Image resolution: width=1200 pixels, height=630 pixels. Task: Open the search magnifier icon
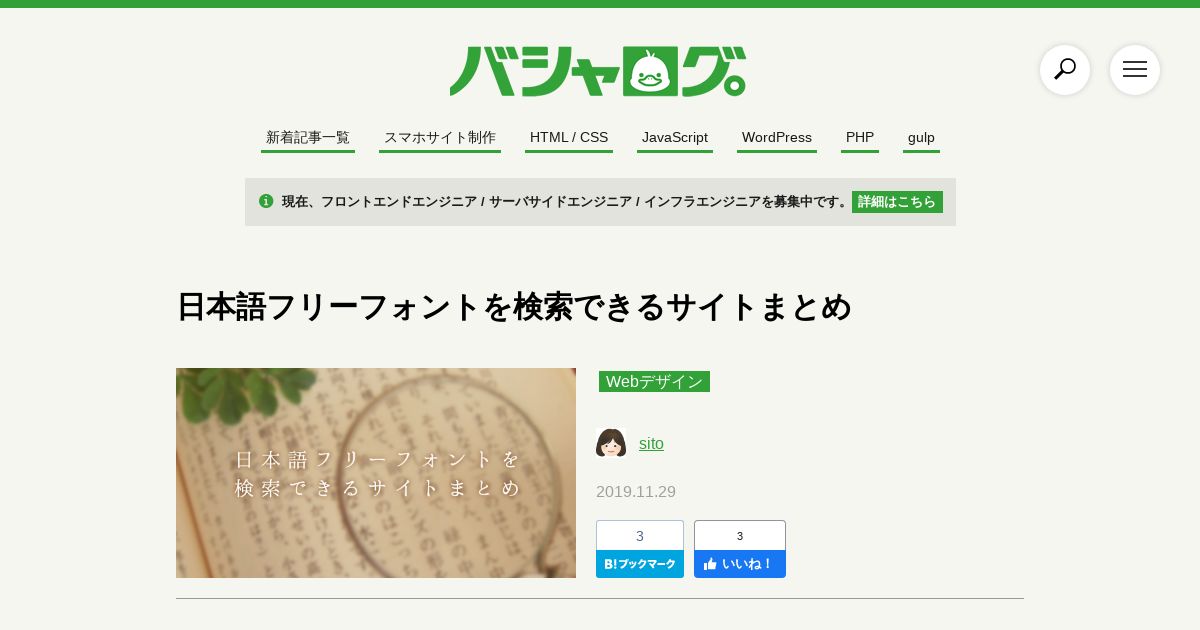(x=1065, y=70)
